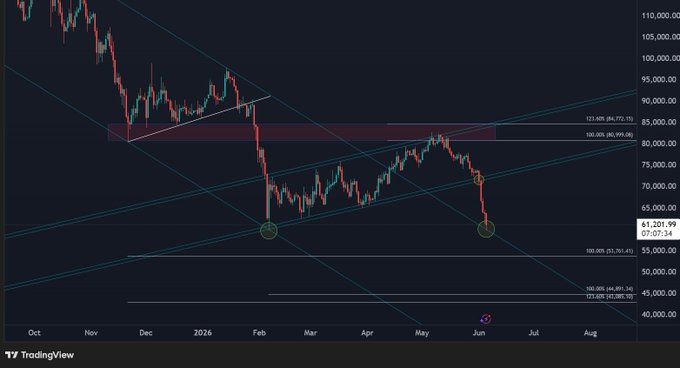Viewport: 680px width, 368px height.
Task: Select the red resistance zone rectangle
Action: point(301,132)
